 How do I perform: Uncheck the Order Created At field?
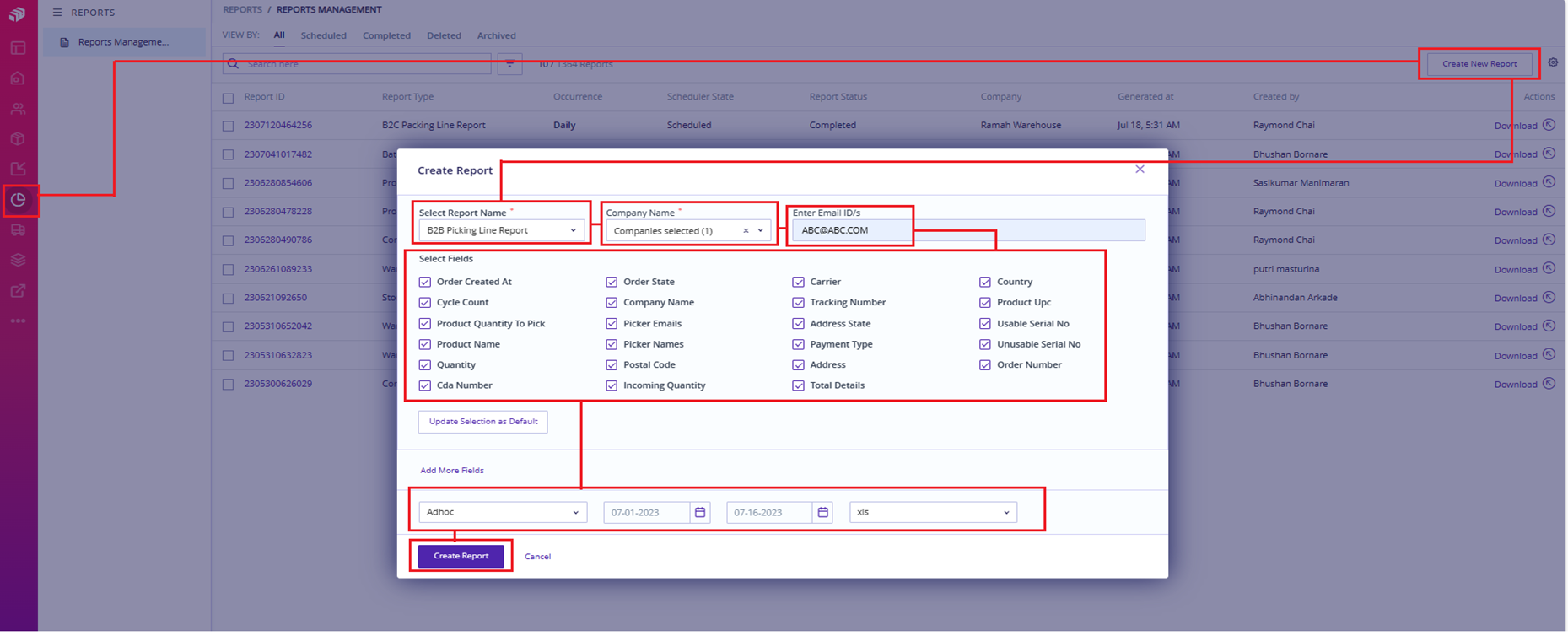[425, 283]
